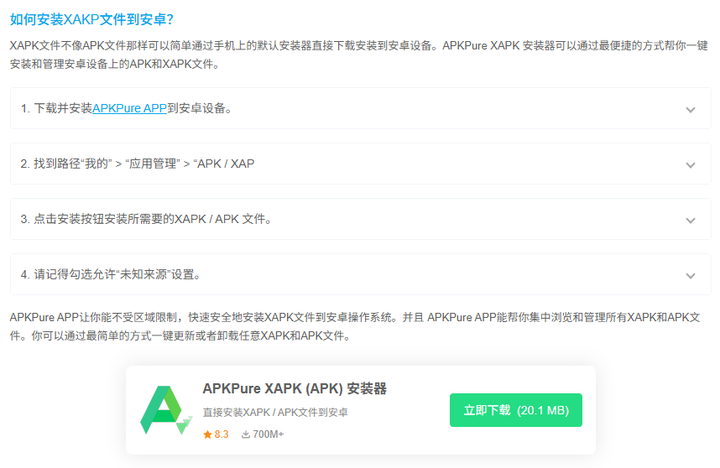The width and height of the screenshot is (720, 468).
Task: Click the APKPure green A logo
Action: [x=166, y=410]
